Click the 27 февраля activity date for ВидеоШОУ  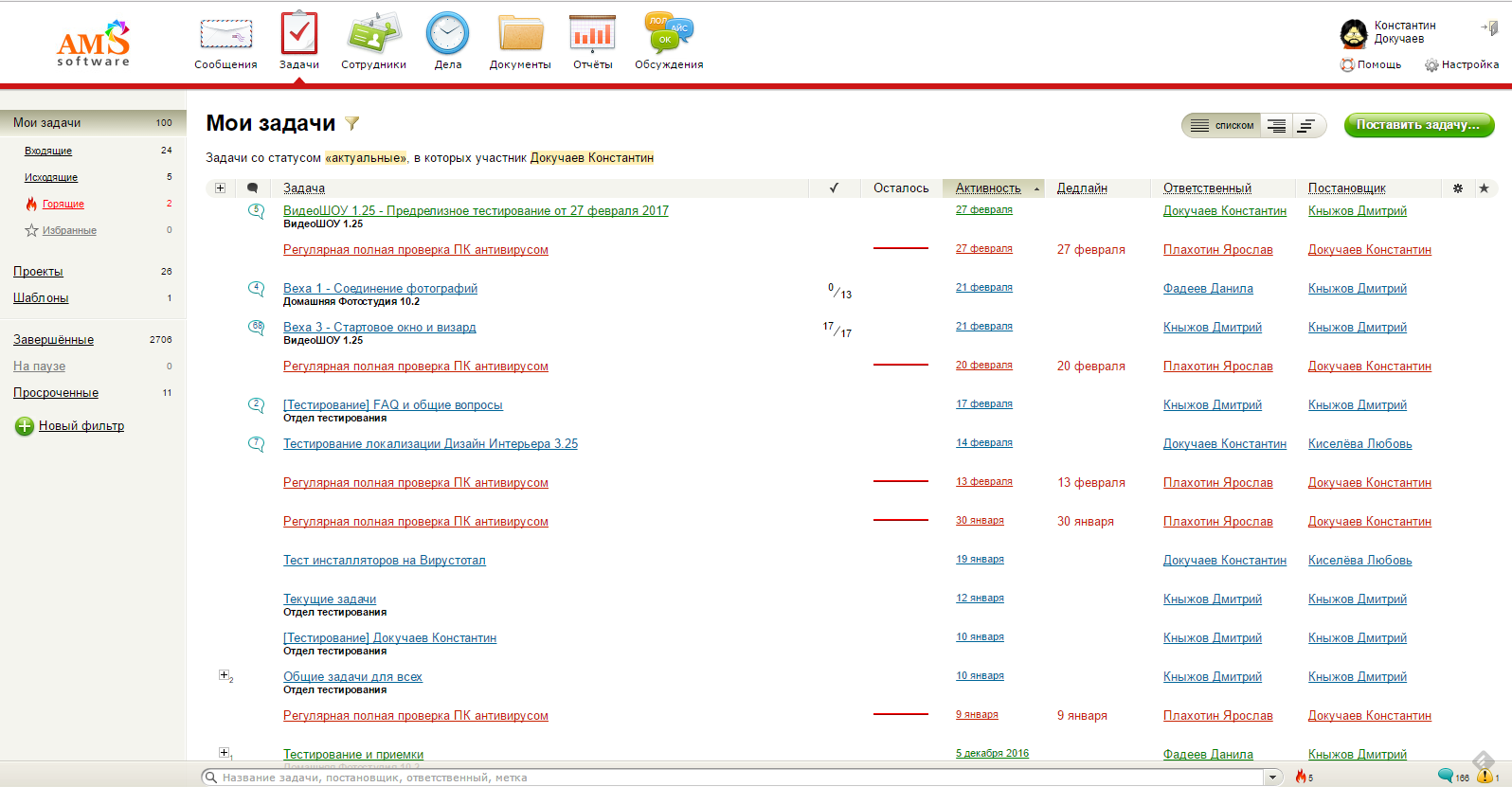pyautogui.click(x=984, y=210)
